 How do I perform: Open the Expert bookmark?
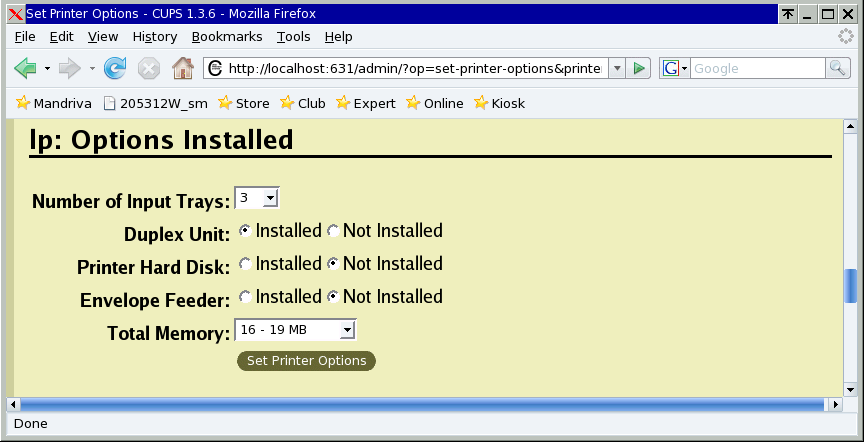point(365,103)
